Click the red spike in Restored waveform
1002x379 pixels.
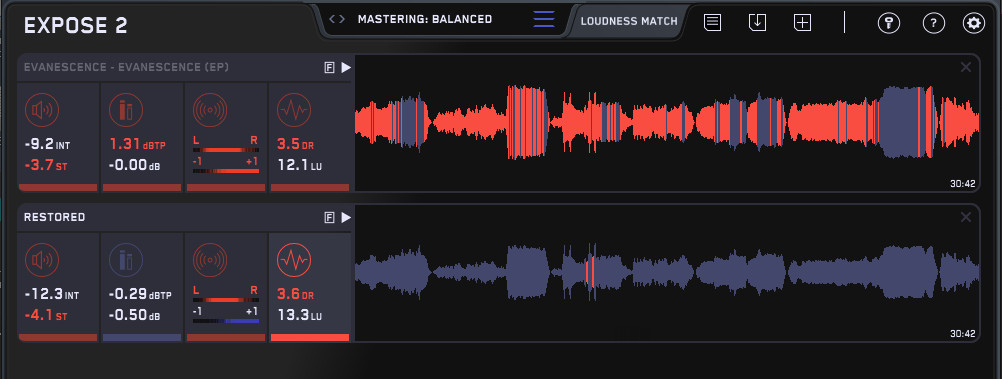tap(590, 272)
